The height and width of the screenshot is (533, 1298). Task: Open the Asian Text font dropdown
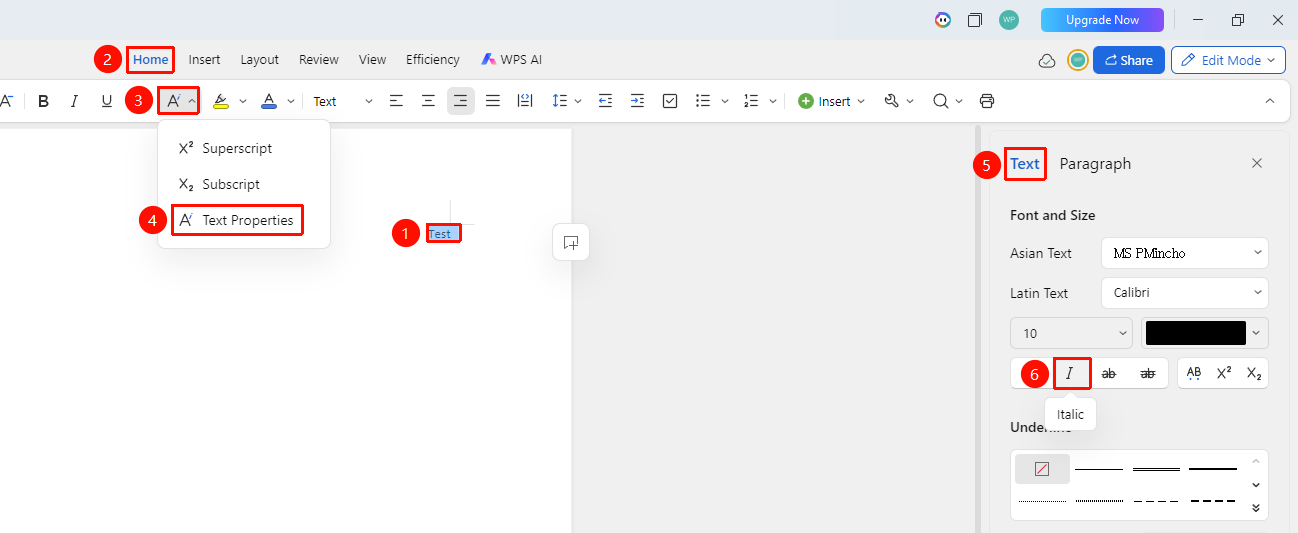click(1185, 253)
